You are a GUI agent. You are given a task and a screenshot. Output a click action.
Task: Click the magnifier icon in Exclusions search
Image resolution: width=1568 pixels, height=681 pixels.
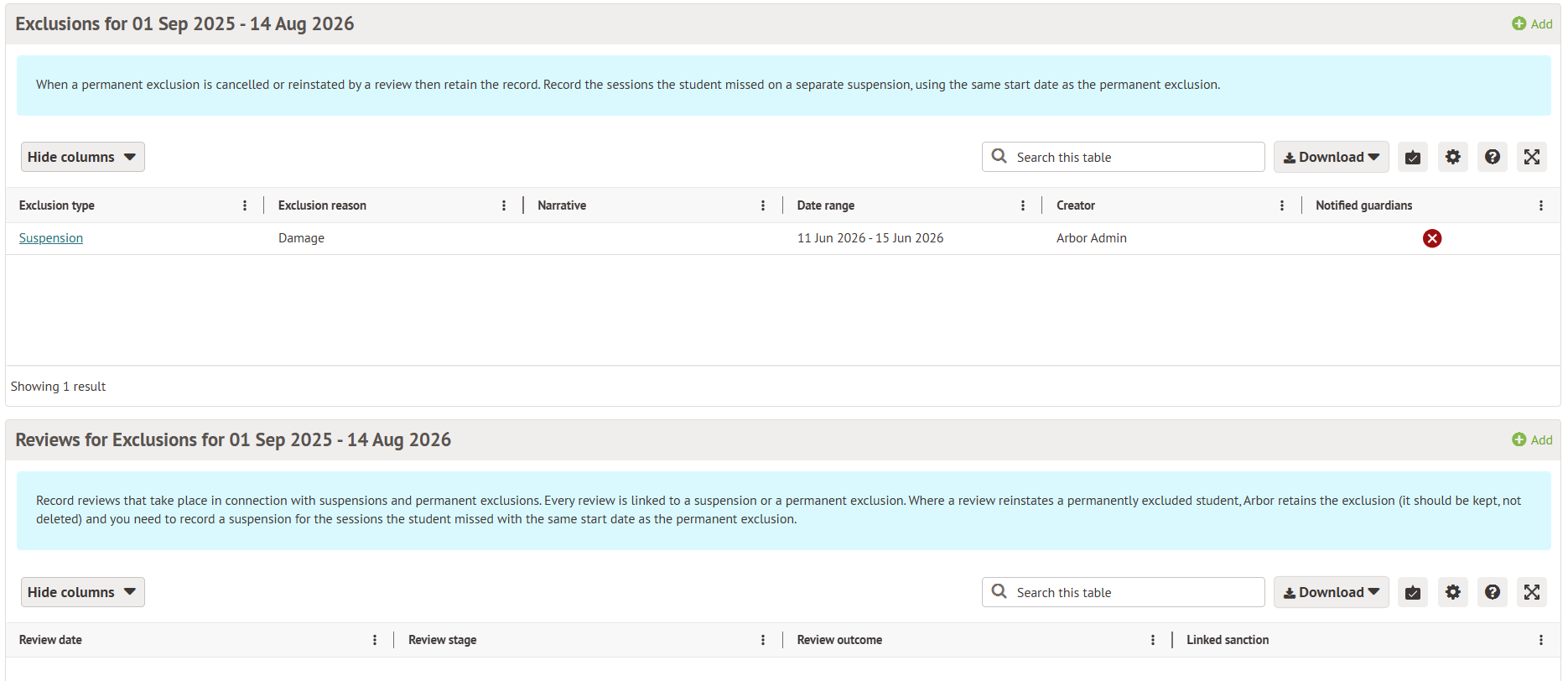coord(999,156)
